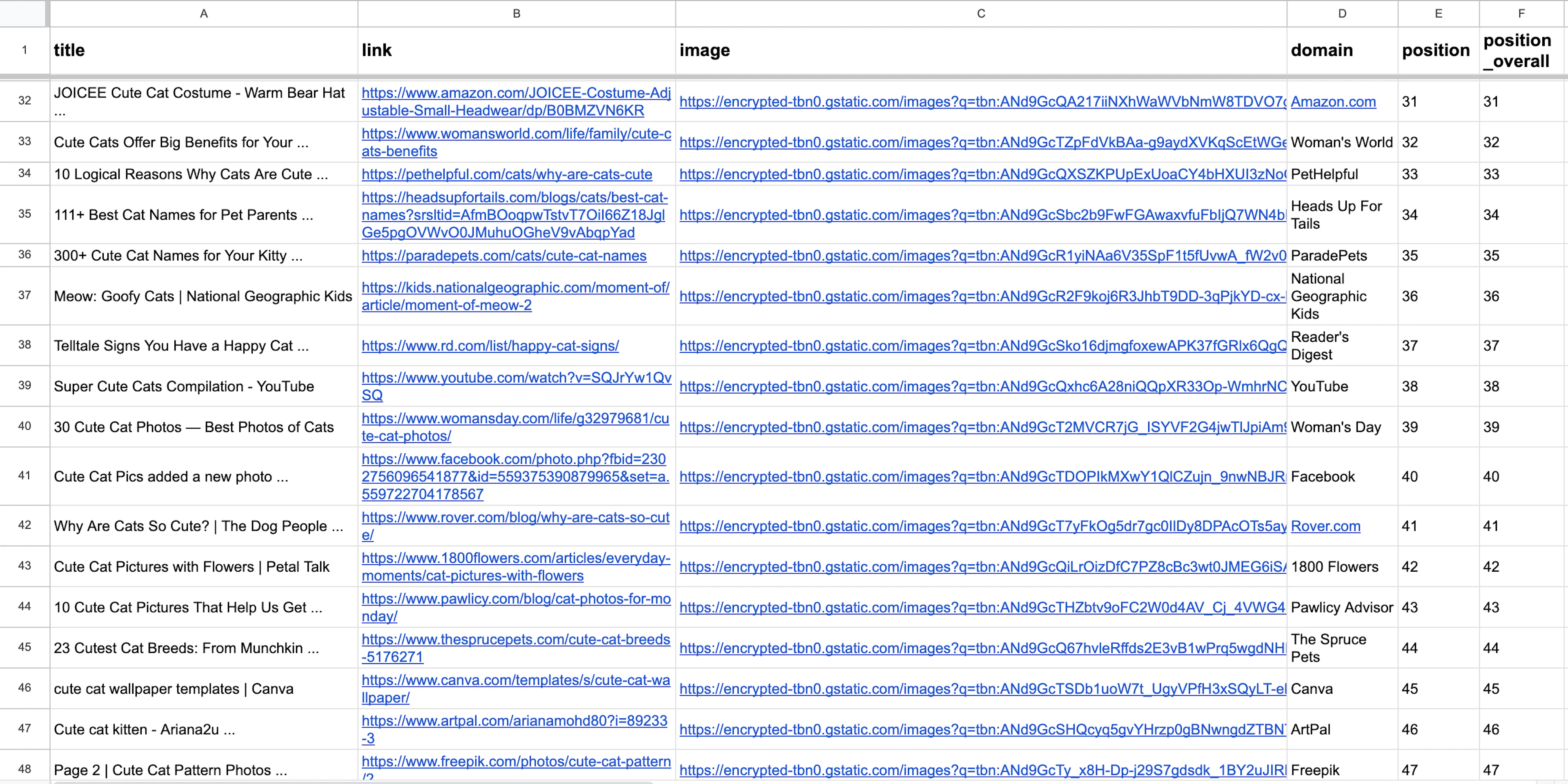The width and height of the screenshot is (1568, 784).
Task: Select row 45 header
Action: [24, 647]
